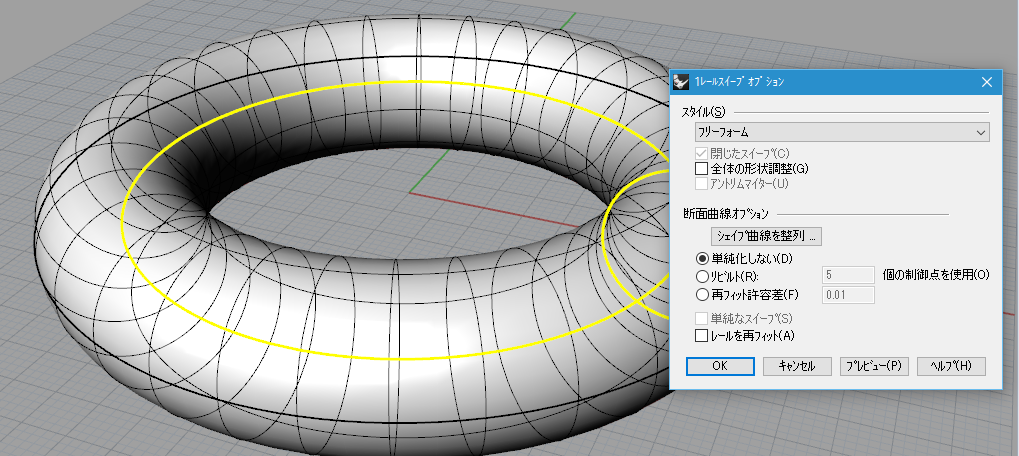Select the リビルト(R) radio option
Screen dimensions: 1019x456
pos(702,276)
